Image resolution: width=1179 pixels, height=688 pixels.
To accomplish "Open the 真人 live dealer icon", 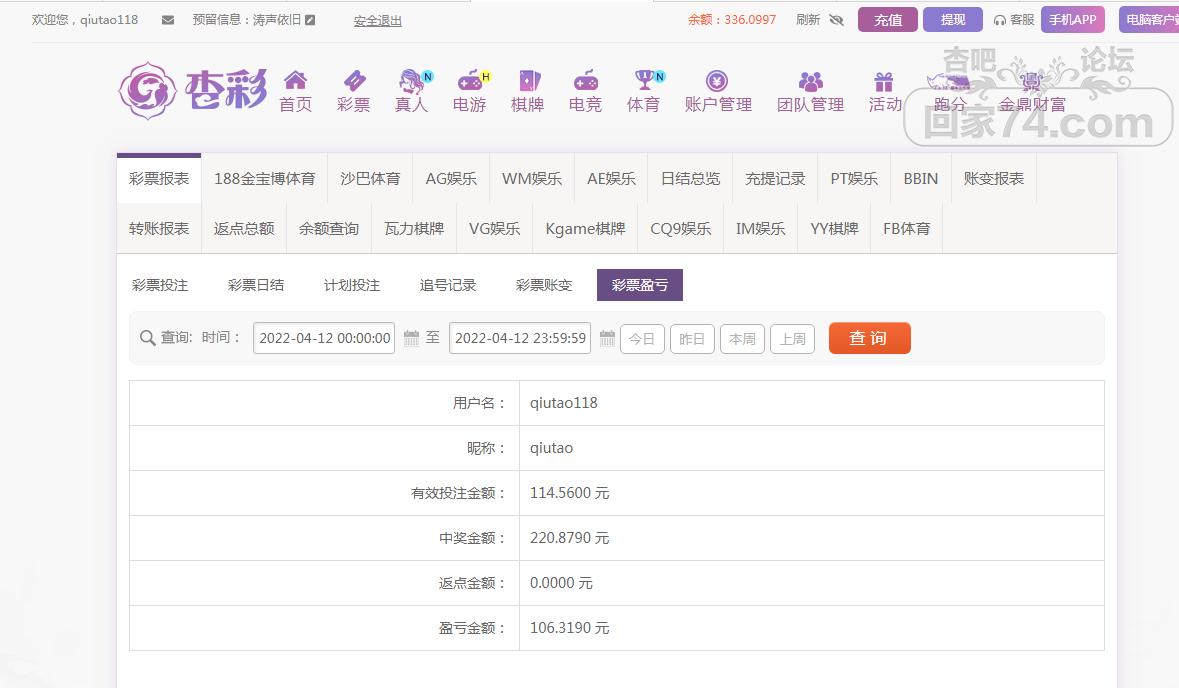I will [411, 81].
